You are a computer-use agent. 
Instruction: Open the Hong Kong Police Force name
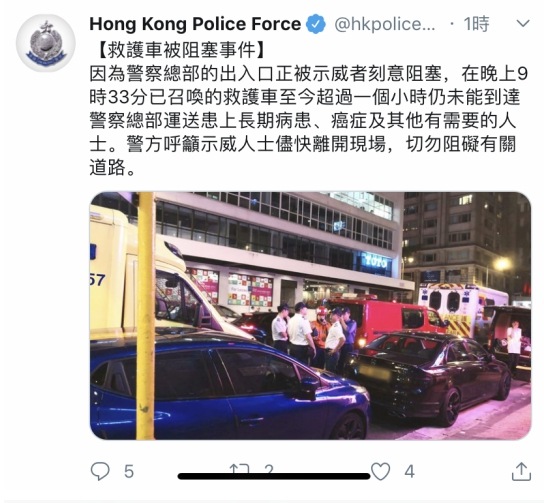tap(195, 24)
